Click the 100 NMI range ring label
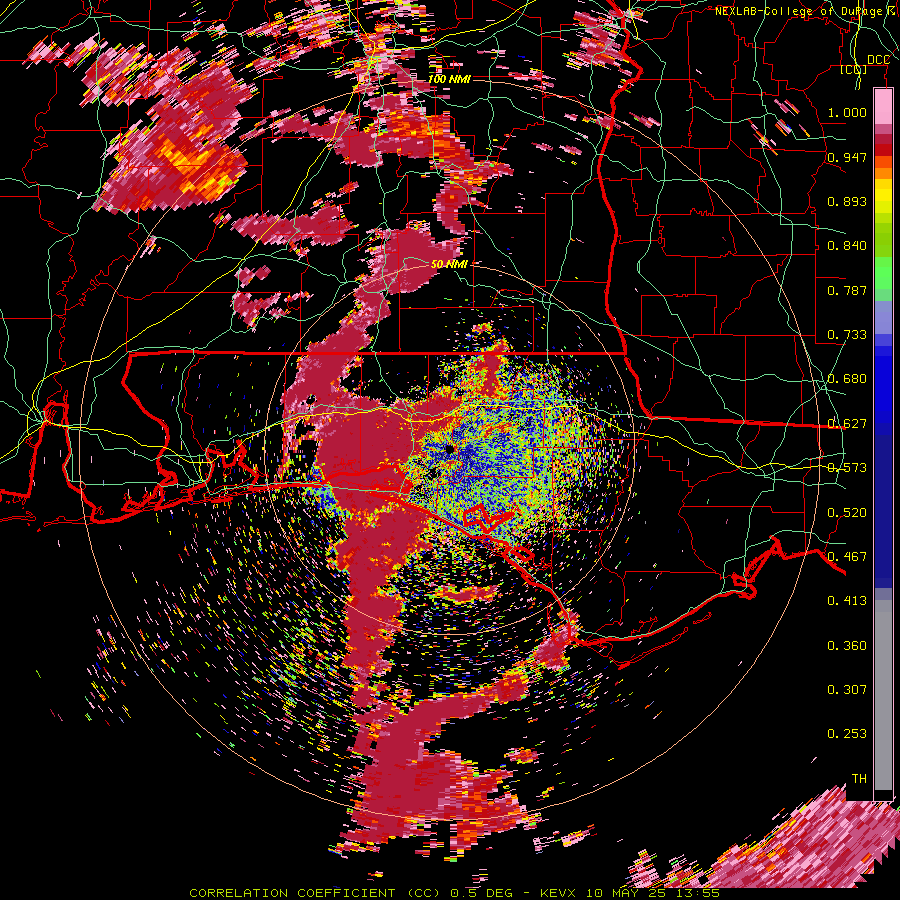 pos(449,79)
